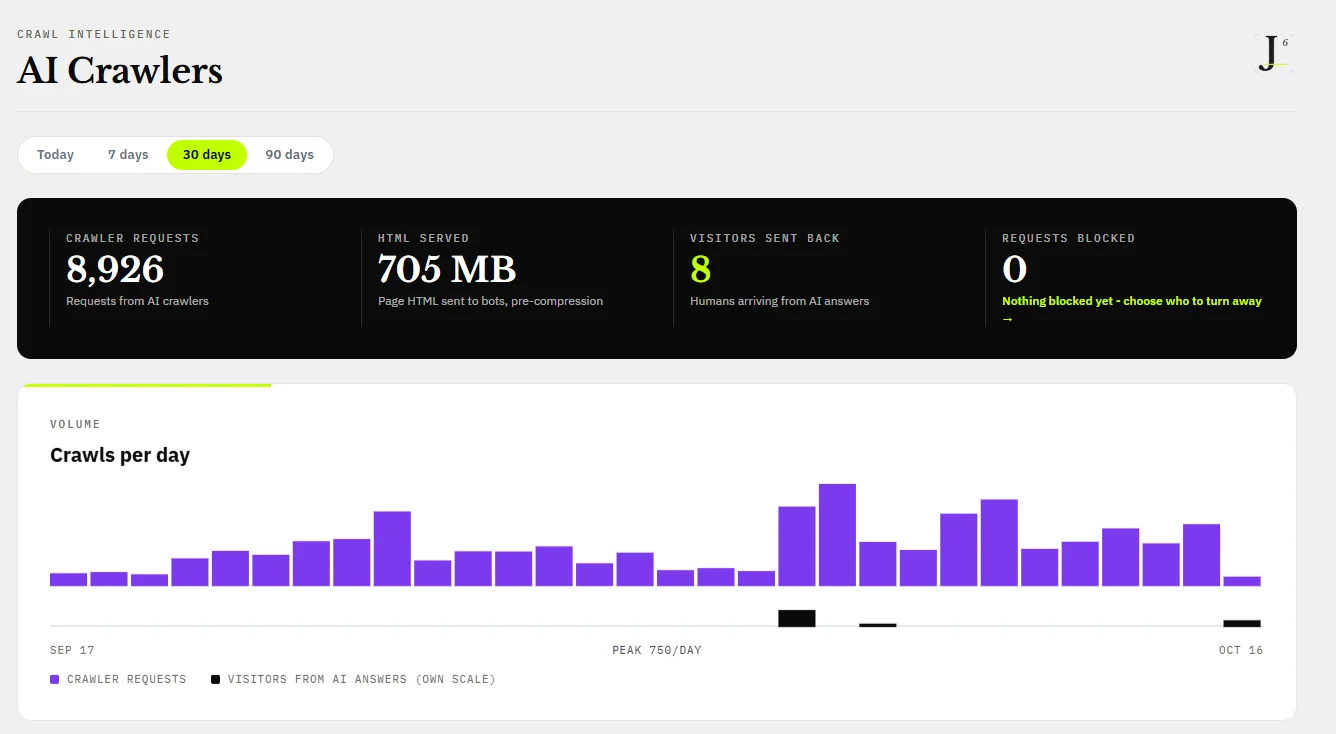Click 'VISITORS FROM AI ANSWERS (OWN SCALE)' legend text
This screenshot has width=1336, height=734.
[x=362, y=680]
